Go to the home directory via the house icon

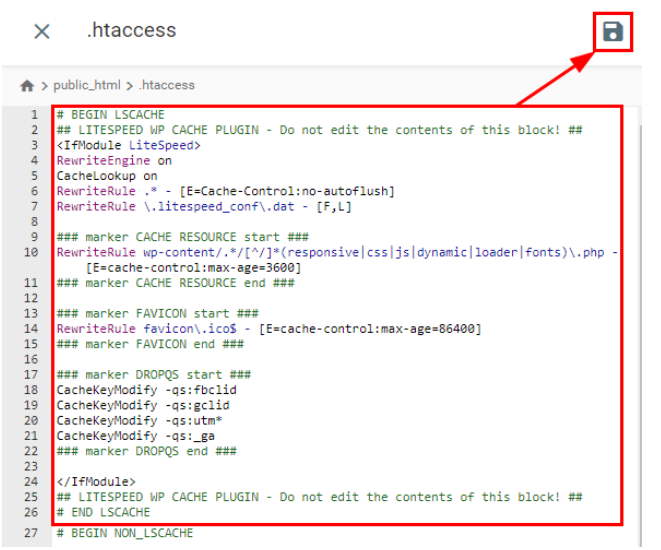27,86
